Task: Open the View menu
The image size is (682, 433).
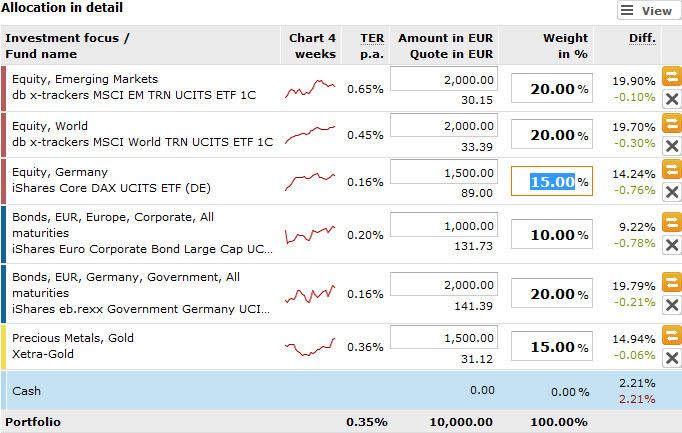Action: coord(646,11)
